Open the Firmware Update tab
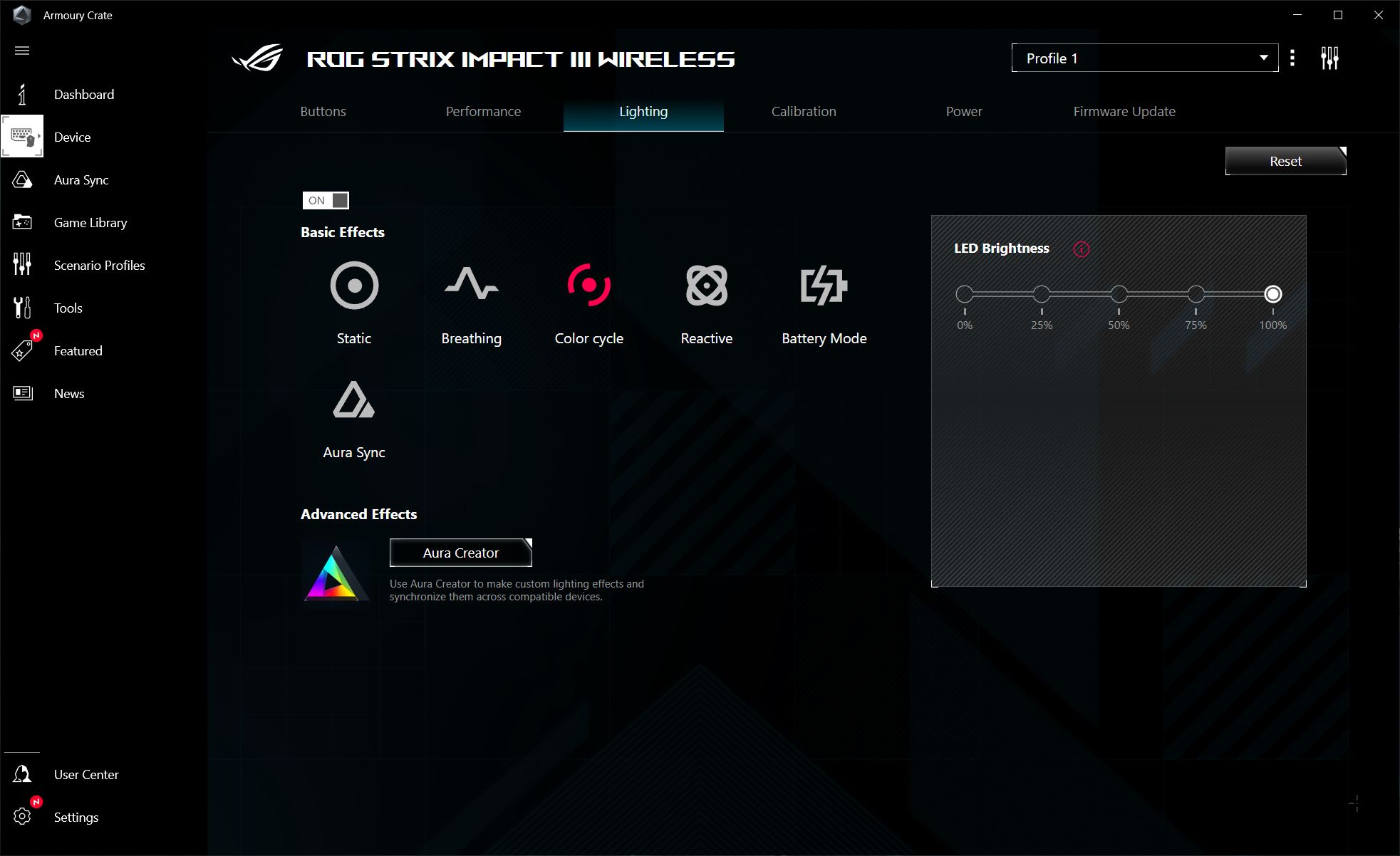 pos(1124,111)
